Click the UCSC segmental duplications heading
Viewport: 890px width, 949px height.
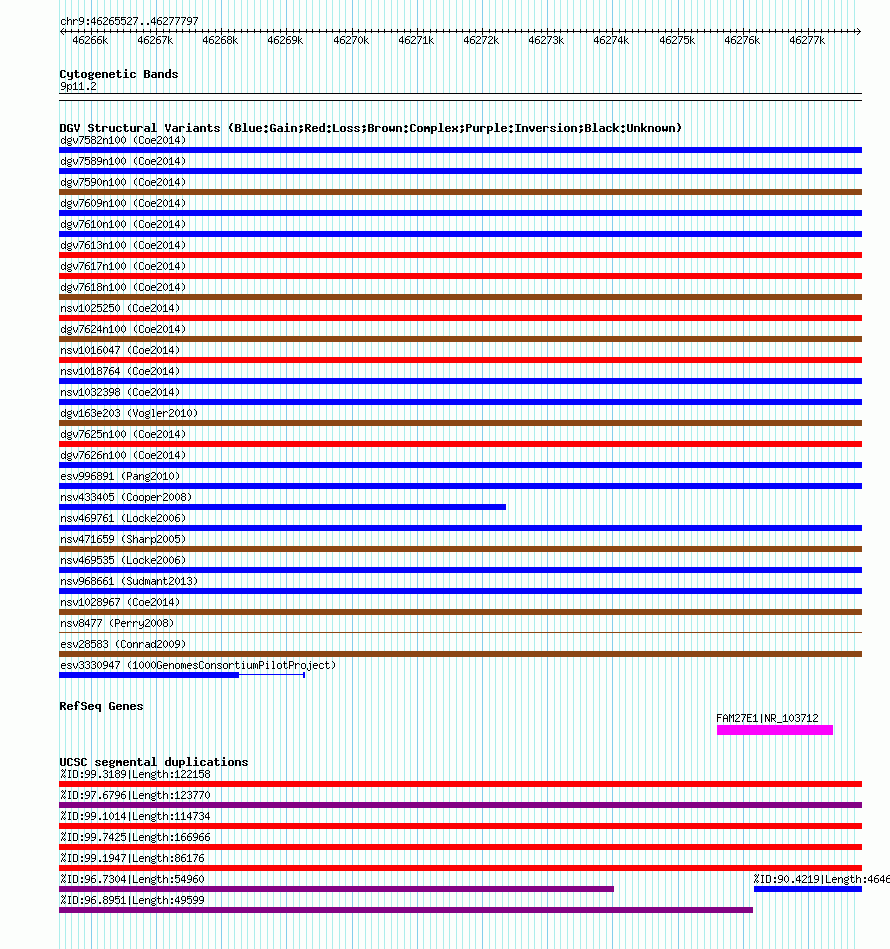pyautogui.click(x=154, y=762)
